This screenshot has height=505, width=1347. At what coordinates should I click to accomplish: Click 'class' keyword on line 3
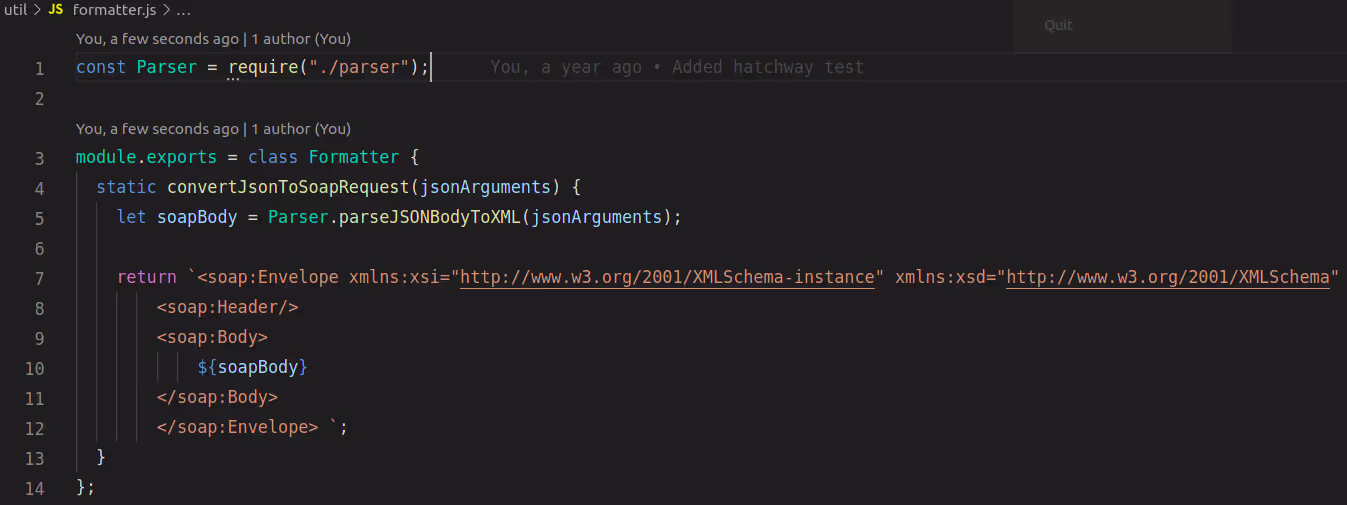[x=273, y=157]
